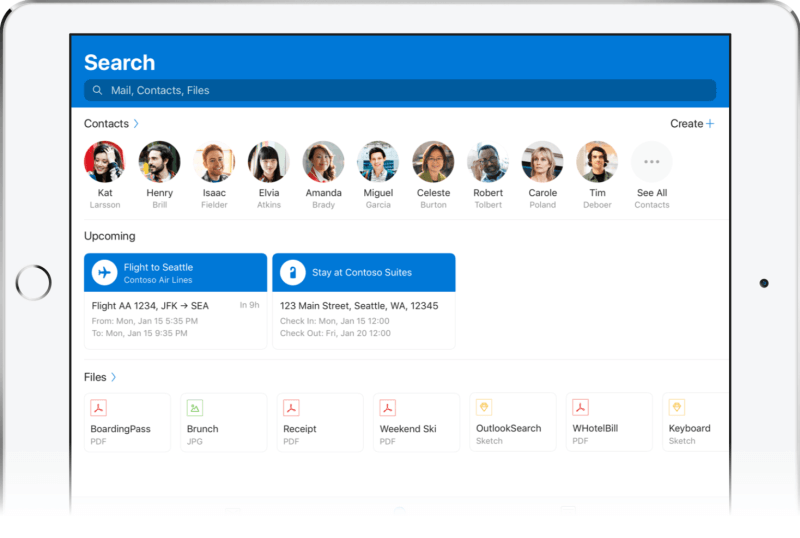Viewport: 800px width, 538px height.
Task: Open WHotelBill PDF file icon
Action: pyautogui.click(x=581, y=407)
